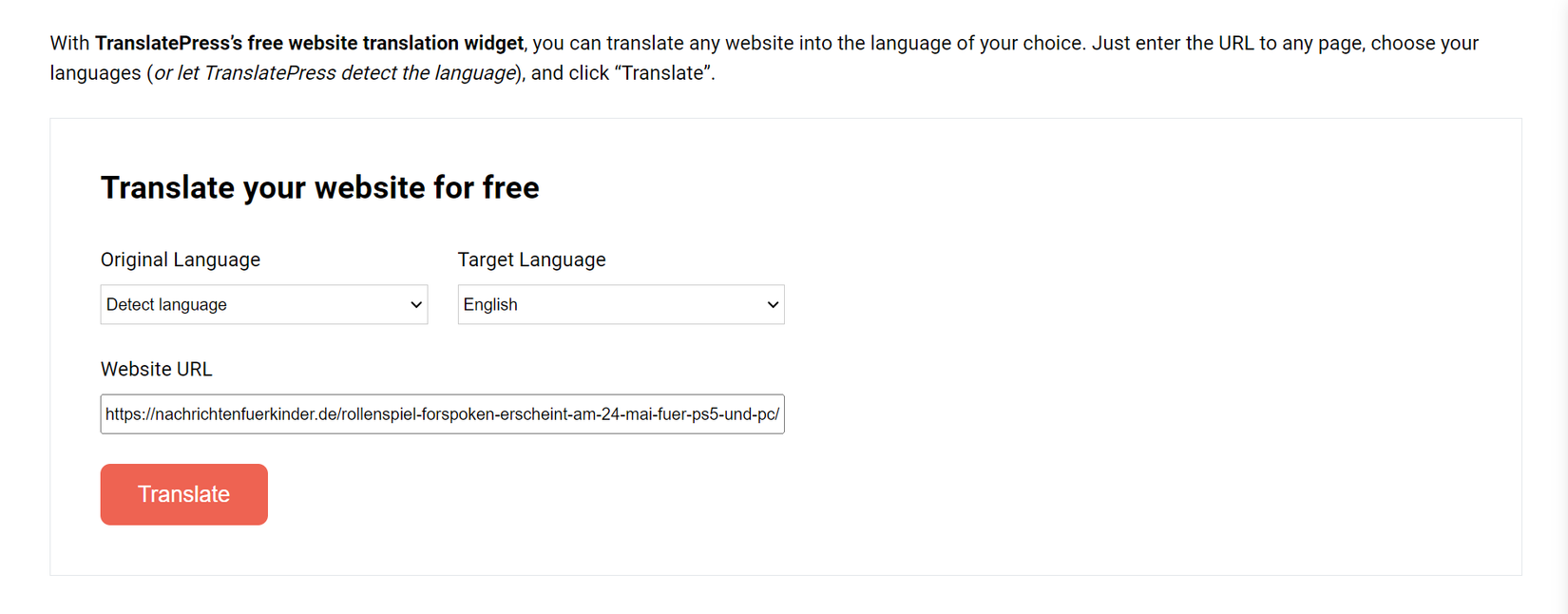
Task: Change the target language from English
Action: pyautogui.click(x=620, y=304)
